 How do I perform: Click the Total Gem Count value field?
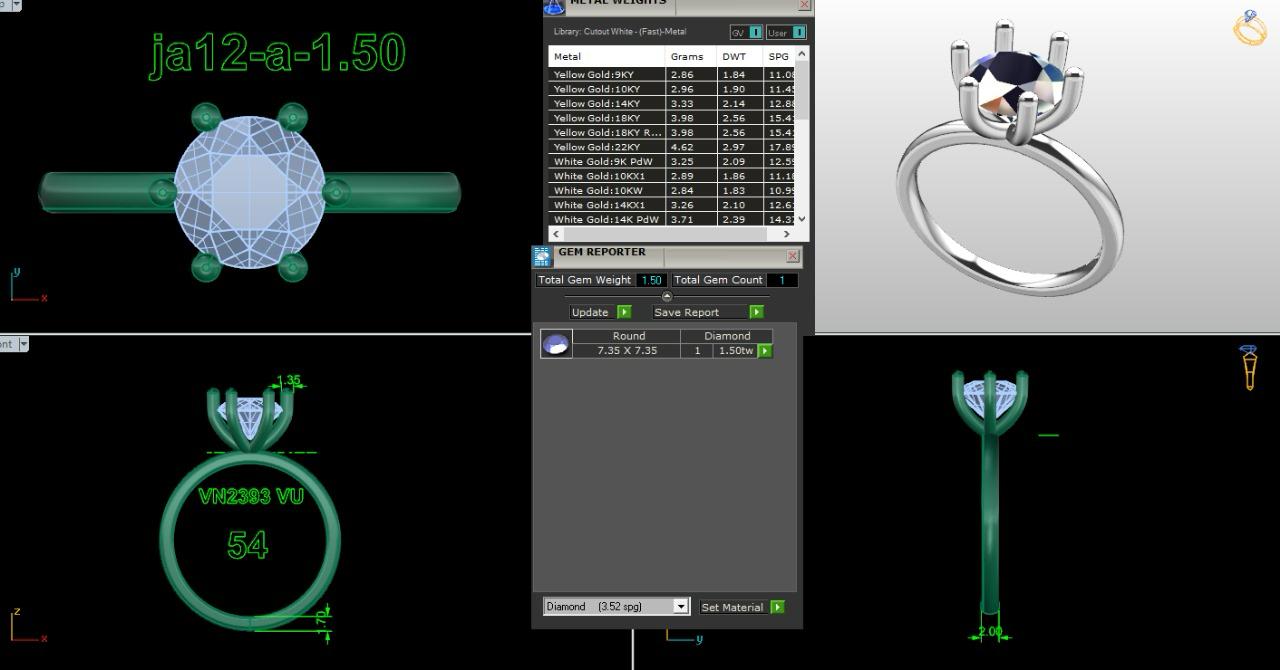tap(782, 280)
